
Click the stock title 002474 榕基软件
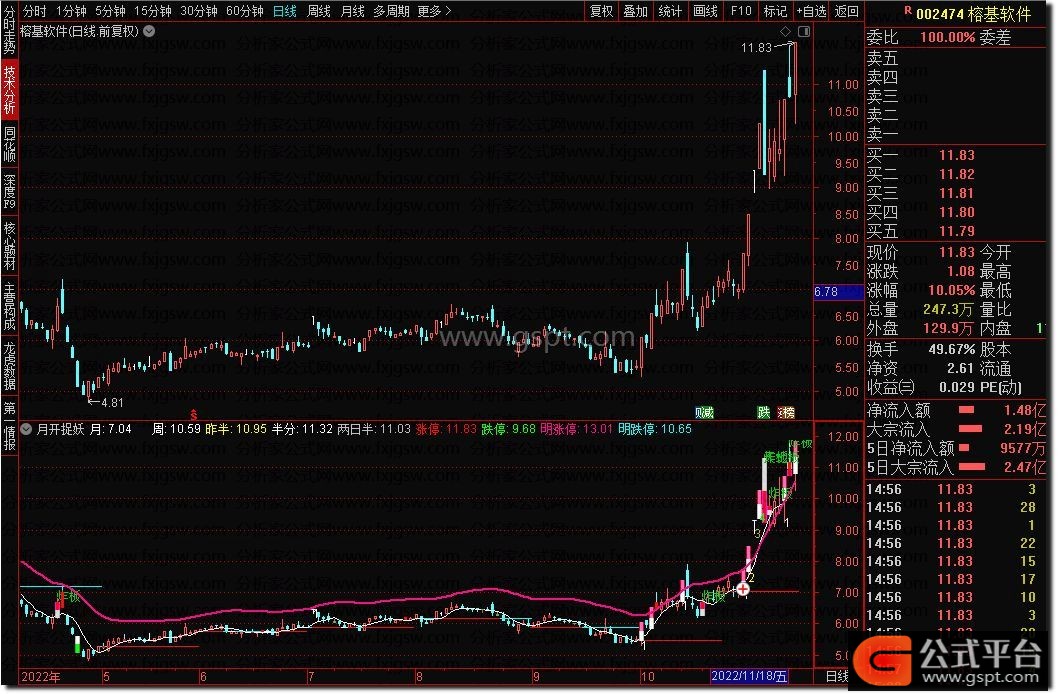(x=973, y=13)
